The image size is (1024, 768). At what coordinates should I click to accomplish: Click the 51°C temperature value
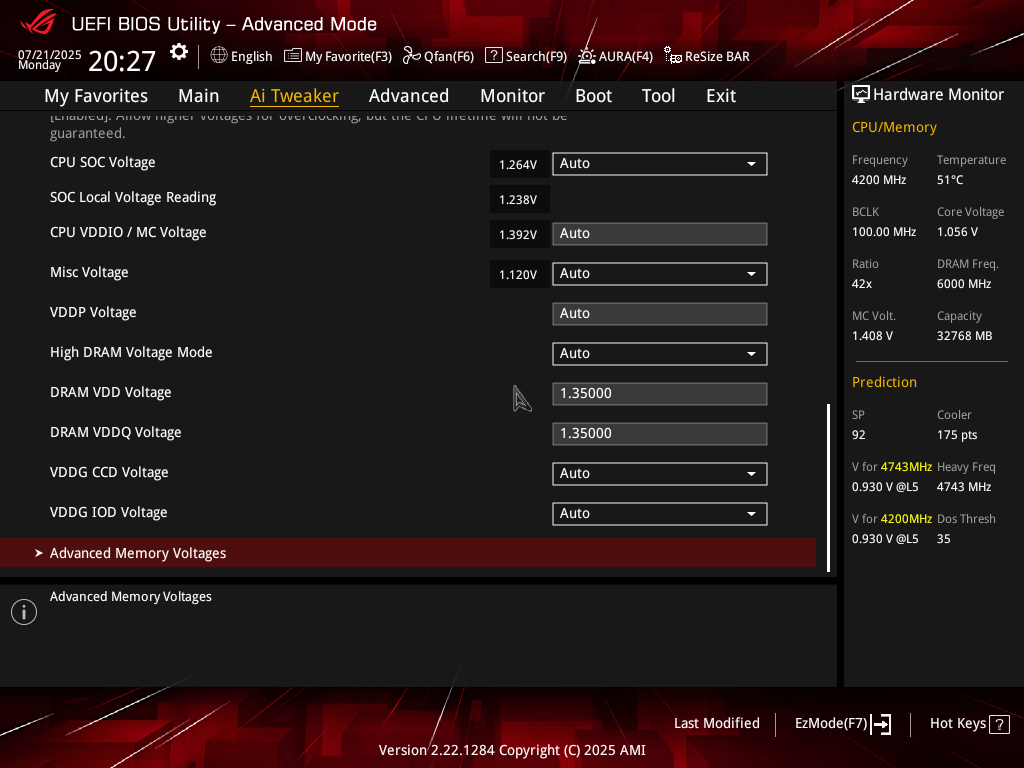coord(950,180)
